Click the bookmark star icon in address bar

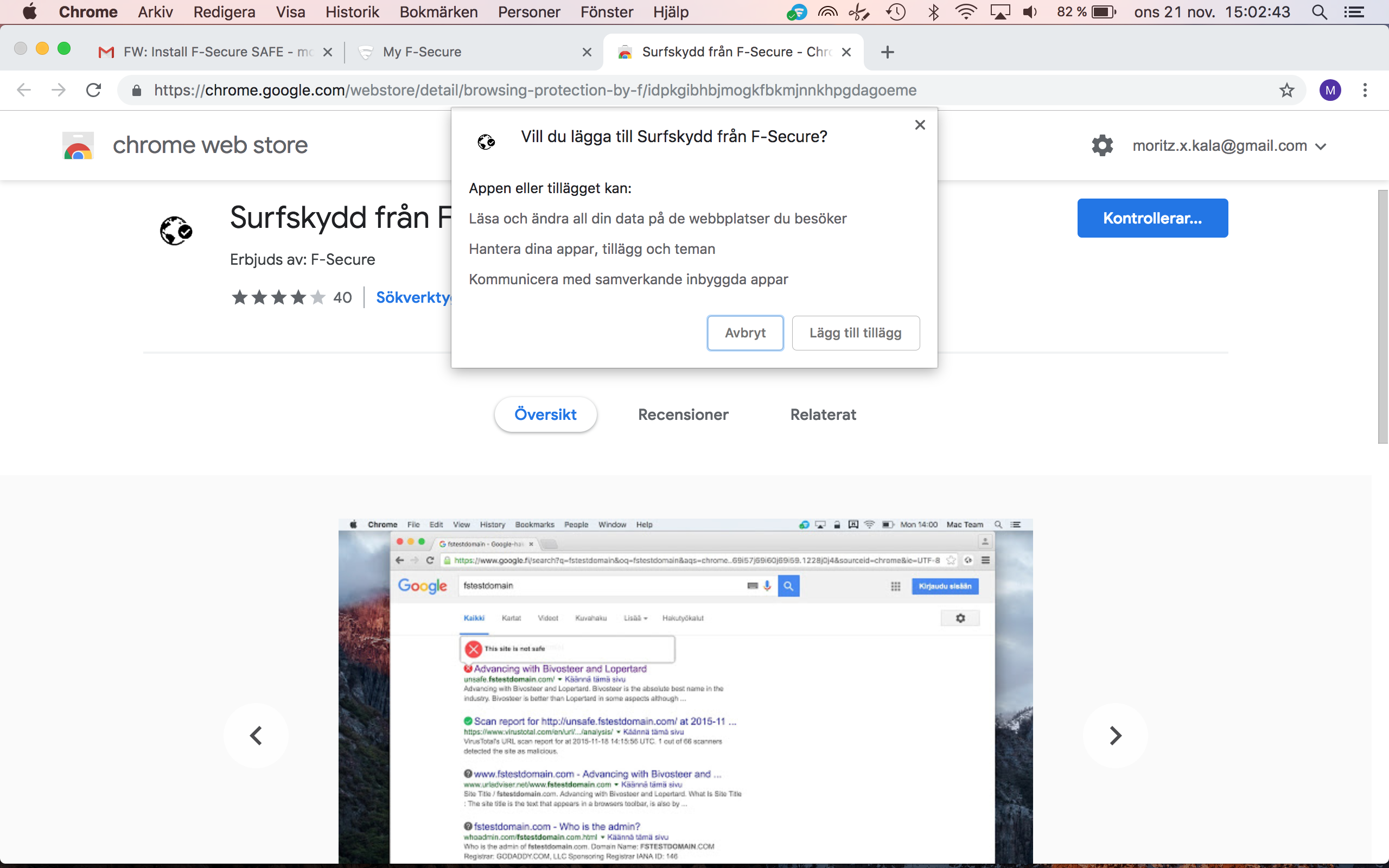(1286, 90)
